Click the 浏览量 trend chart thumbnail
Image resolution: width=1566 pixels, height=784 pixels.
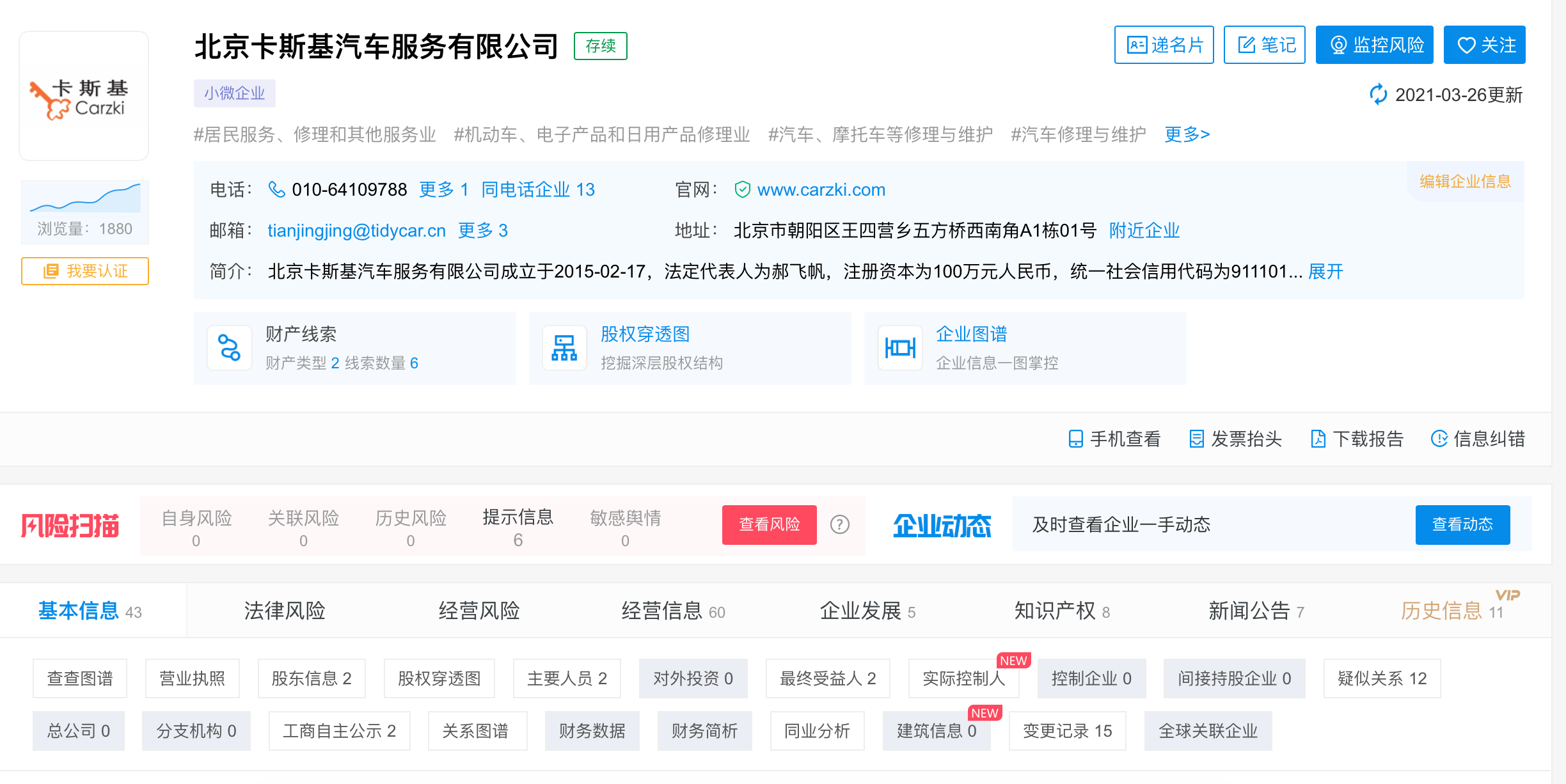point(85,198)
